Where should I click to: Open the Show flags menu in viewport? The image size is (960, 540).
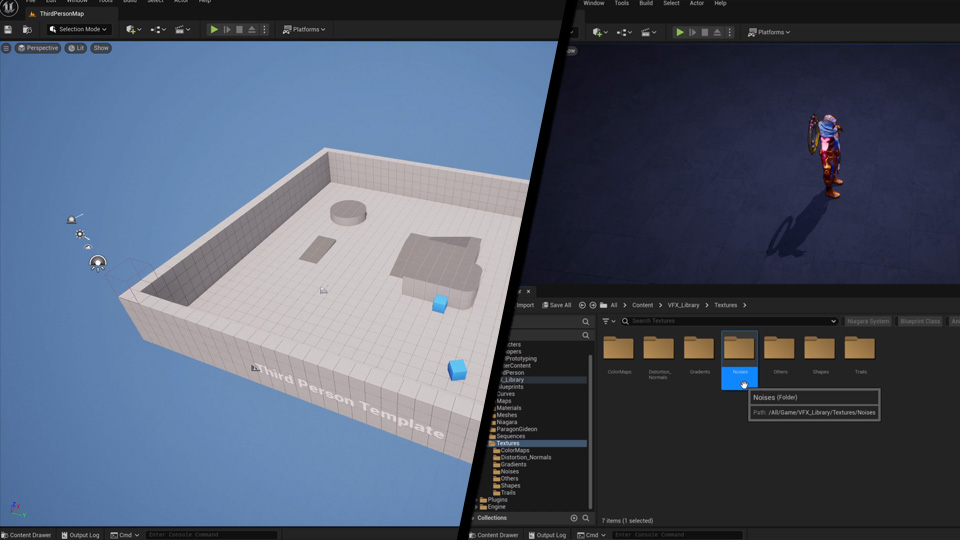coord(101,48)
